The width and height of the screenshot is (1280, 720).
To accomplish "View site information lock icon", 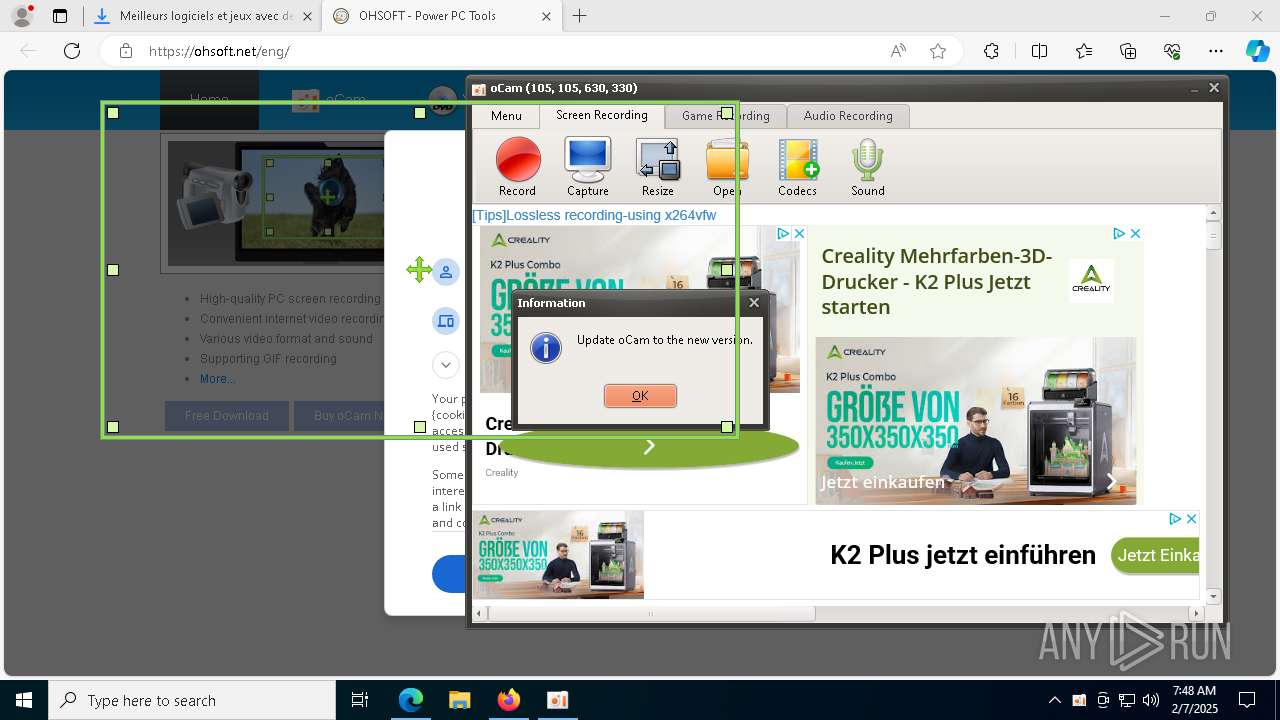I will (x=126, y=51).
